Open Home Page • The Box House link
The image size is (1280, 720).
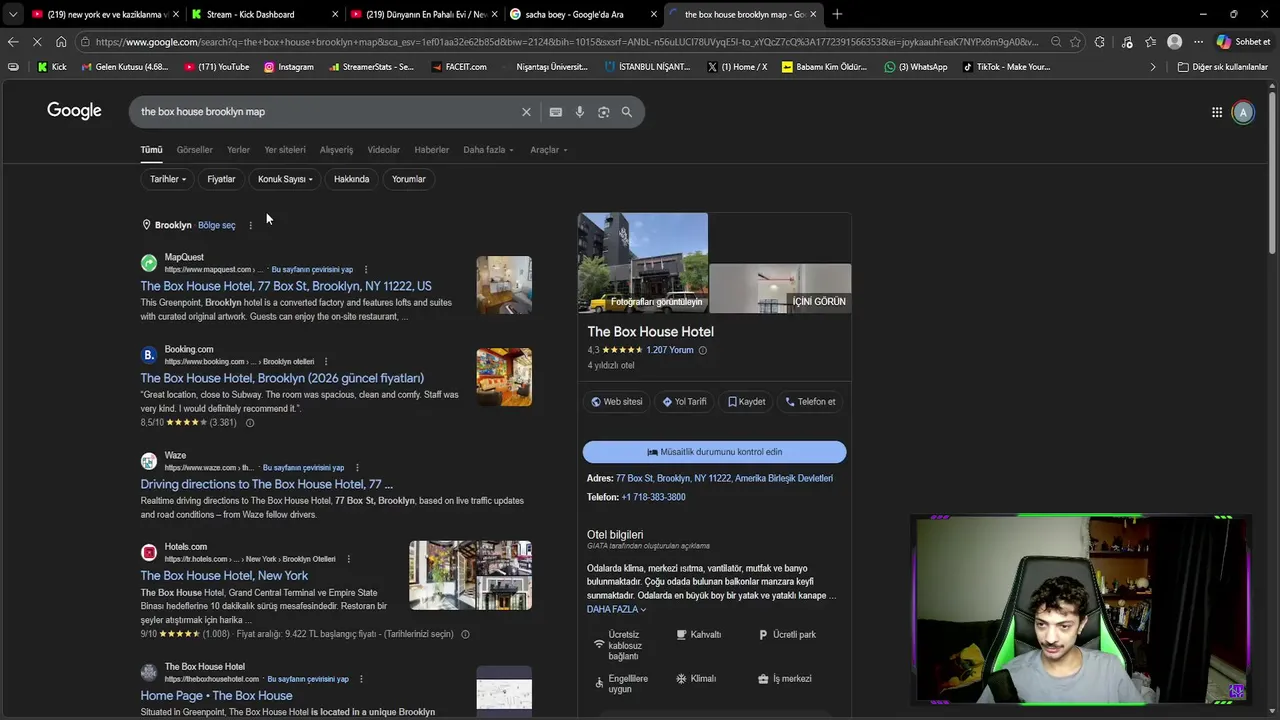point(216,696)
